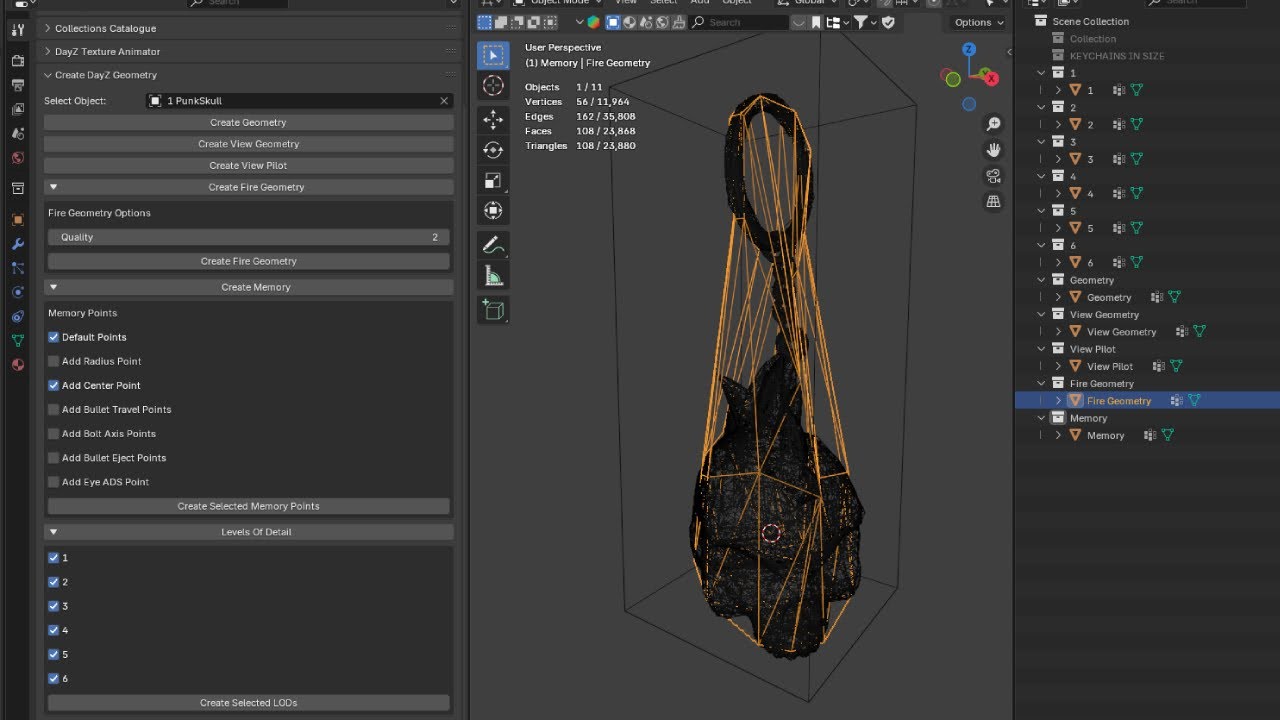Switch perspective/orthographic with the grid icon
The image size is (1280, 720).
click(993, 202)
